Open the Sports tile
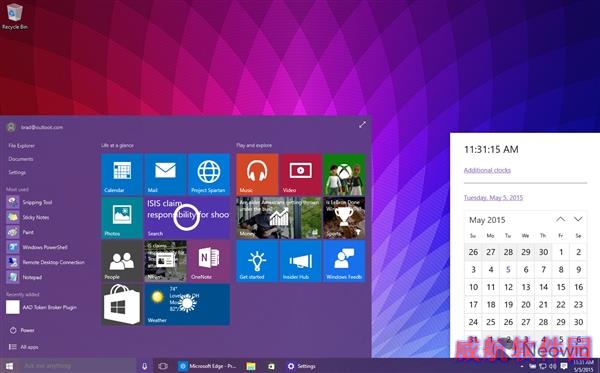Viewport: 600px width, 373px height. point(344,218)
